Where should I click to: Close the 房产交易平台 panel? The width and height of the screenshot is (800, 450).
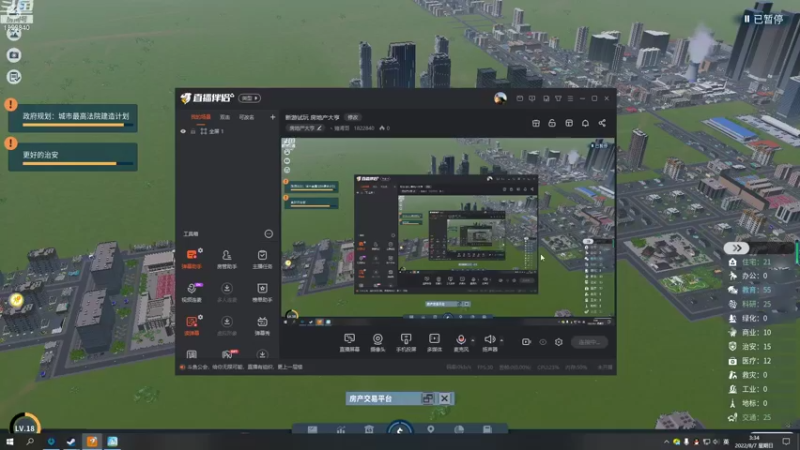[444, 398]
